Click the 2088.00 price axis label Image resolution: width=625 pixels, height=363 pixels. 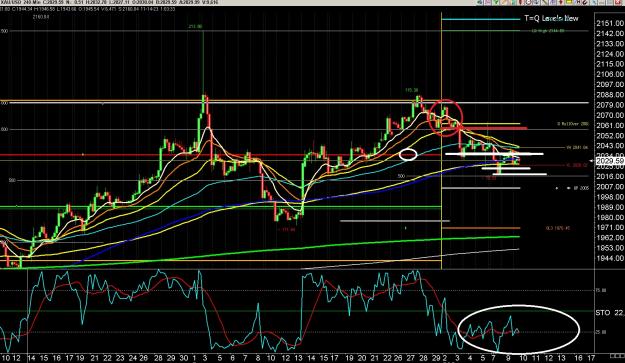[x=610, y=95]
